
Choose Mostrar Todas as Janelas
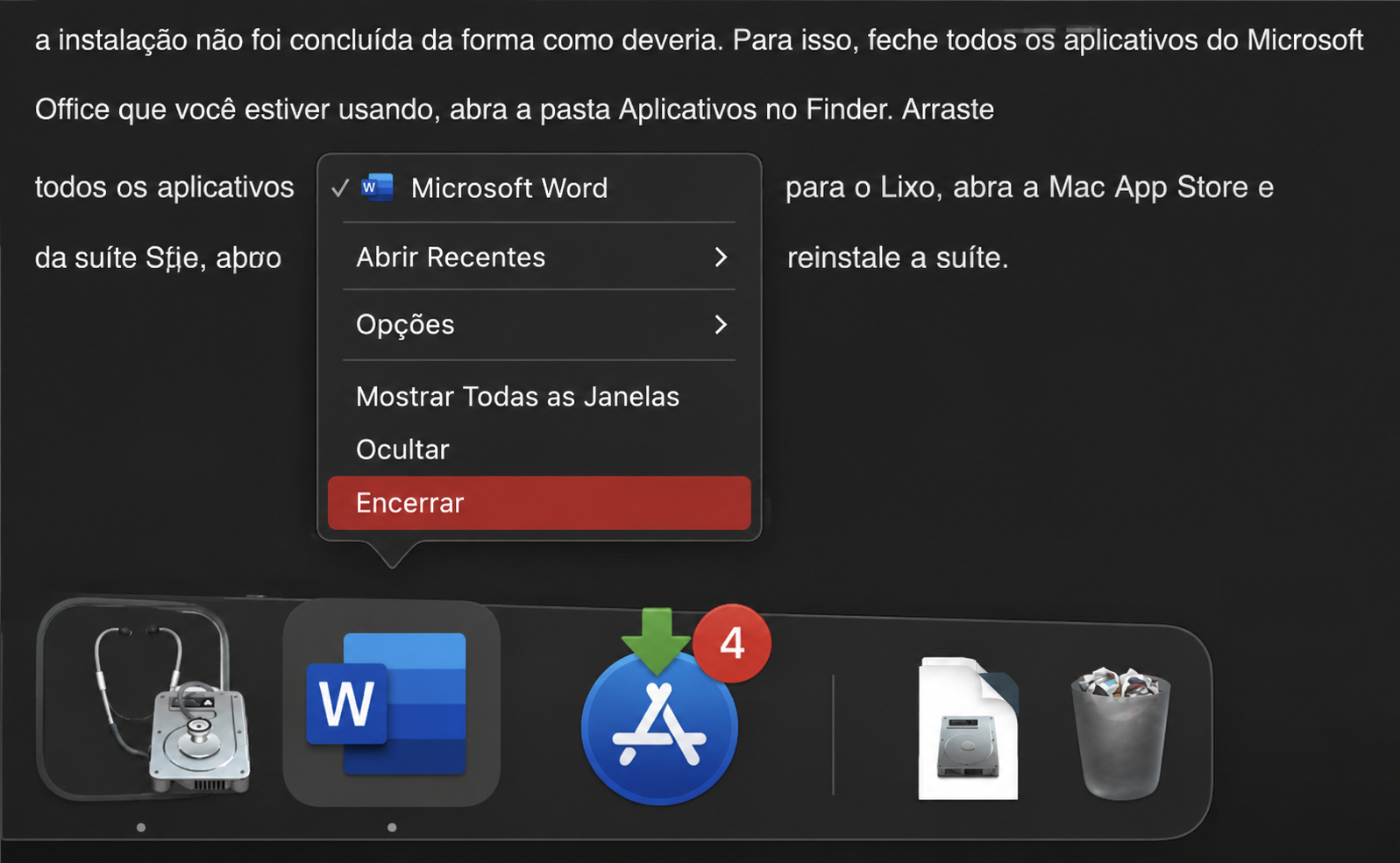pos(538,397)
